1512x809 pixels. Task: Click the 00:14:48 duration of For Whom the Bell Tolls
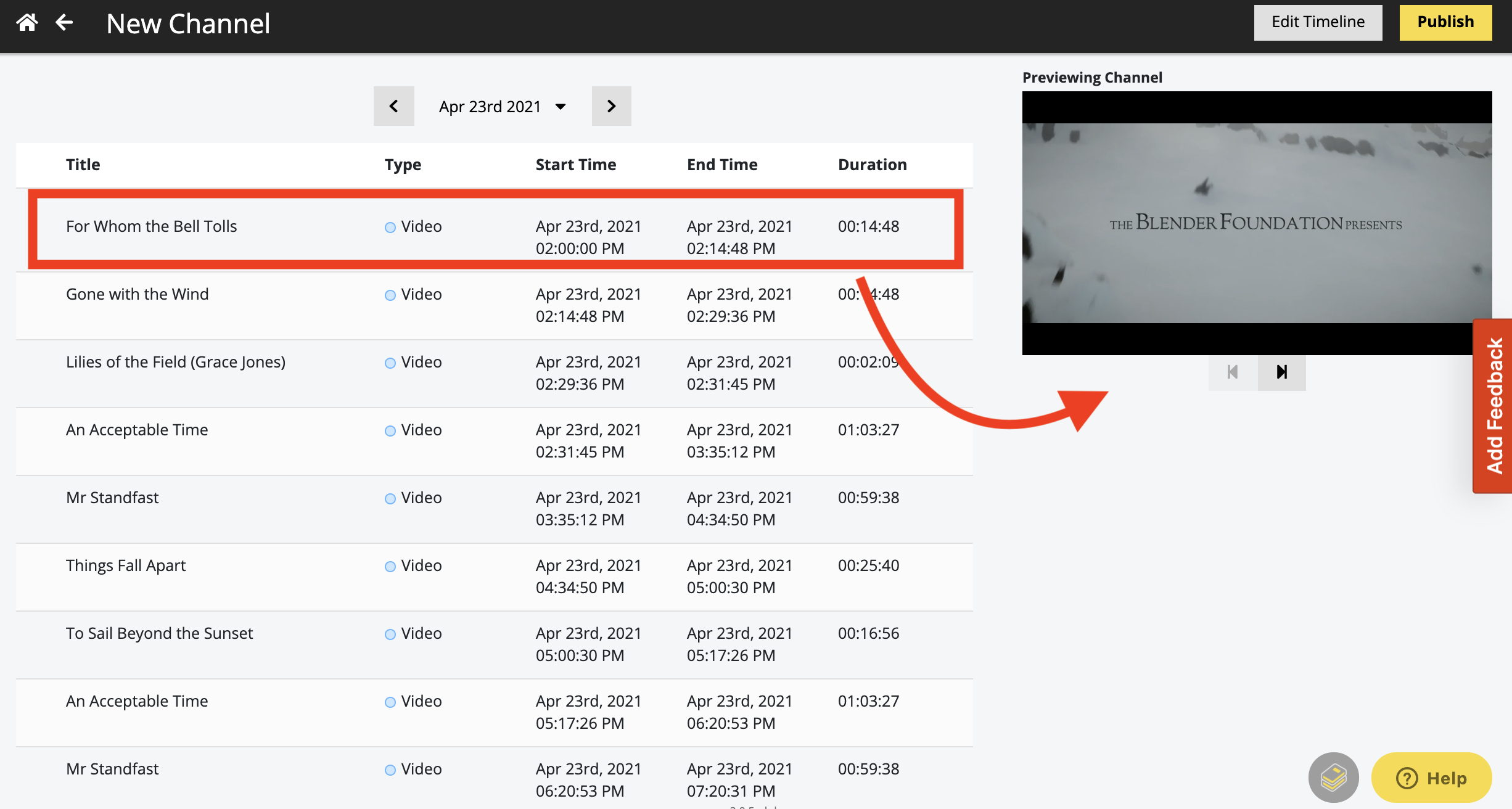[x=868, y=226]
